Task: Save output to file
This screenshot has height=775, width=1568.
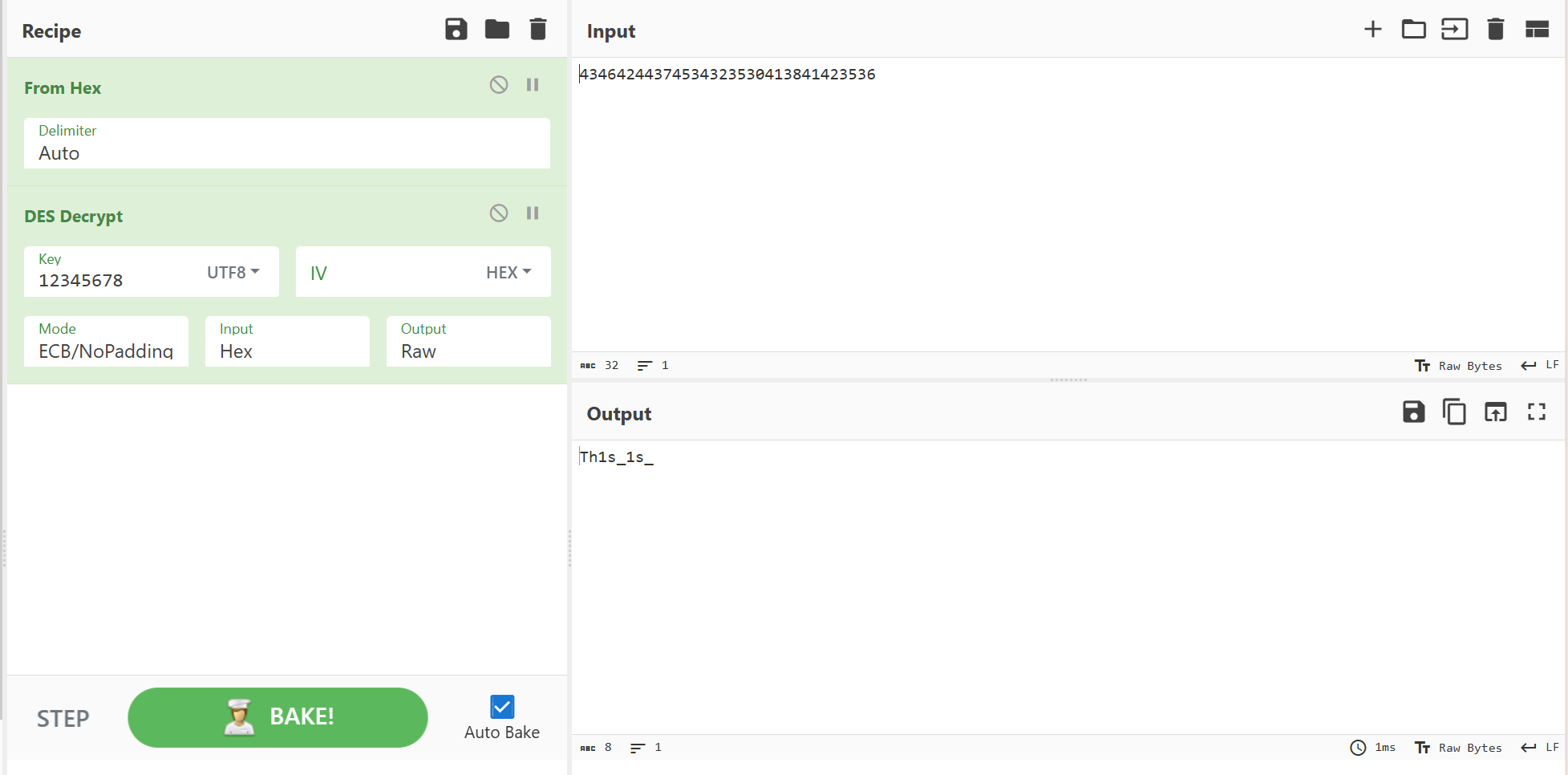Action: click(1413, 412)
